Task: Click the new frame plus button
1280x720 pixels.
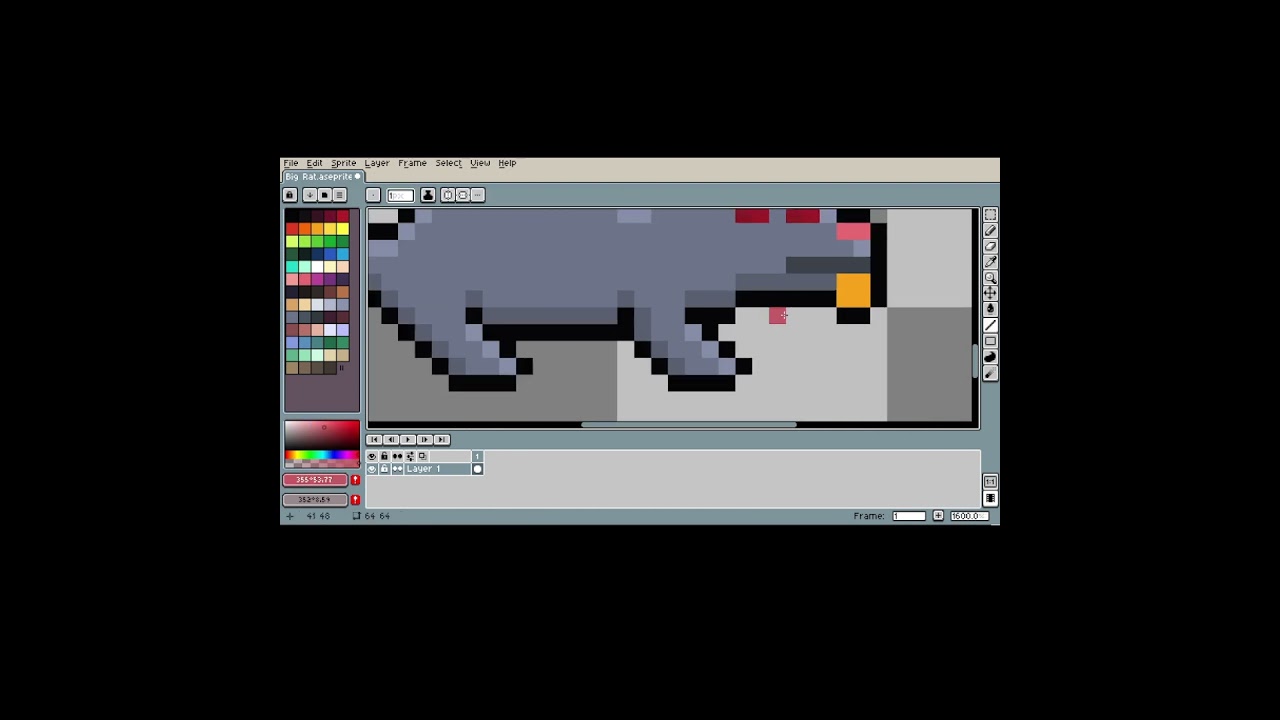Action: coord(938,516)
